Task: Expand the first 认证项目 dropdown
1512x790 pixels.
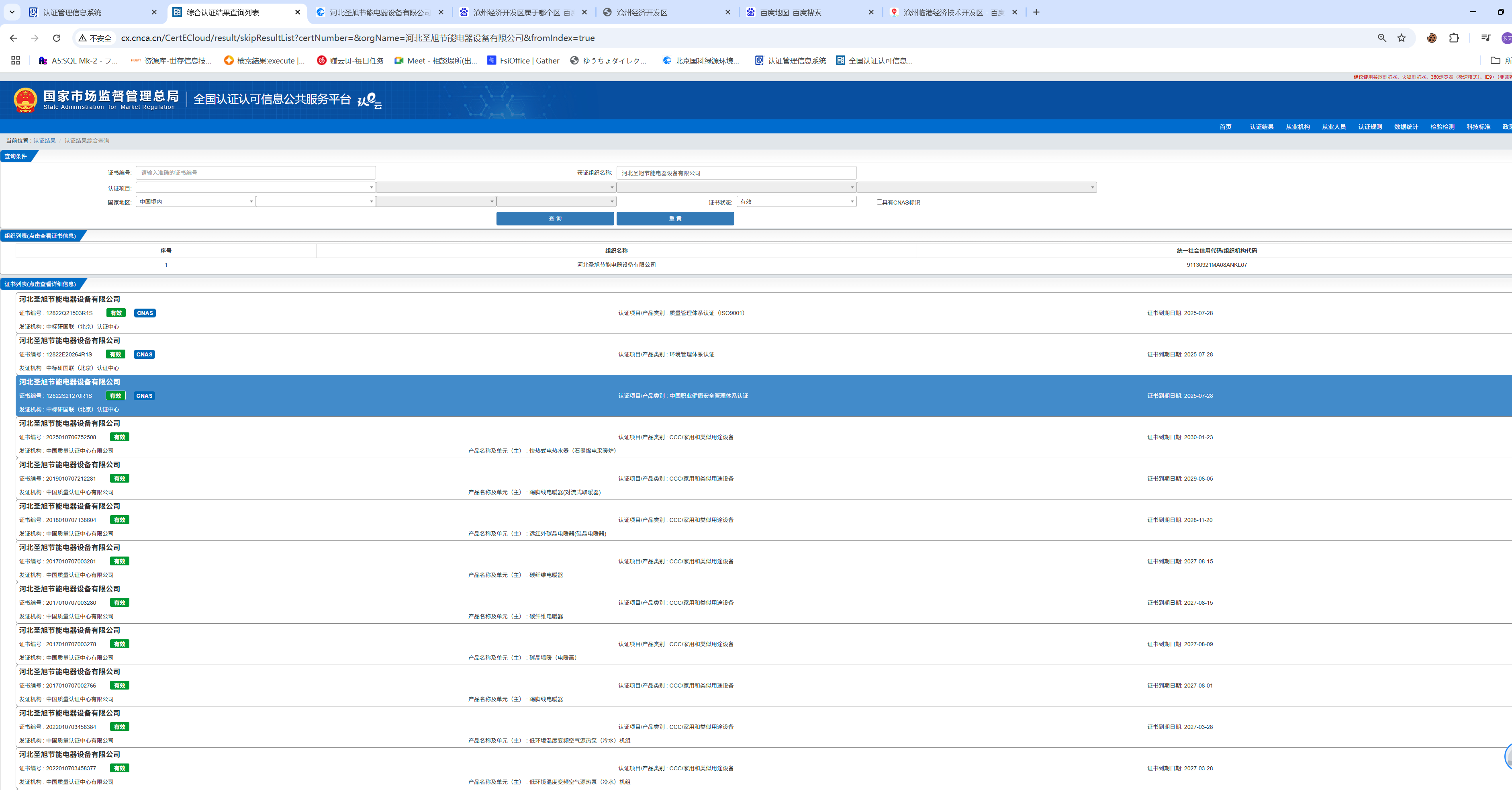Action: point(255,187)
